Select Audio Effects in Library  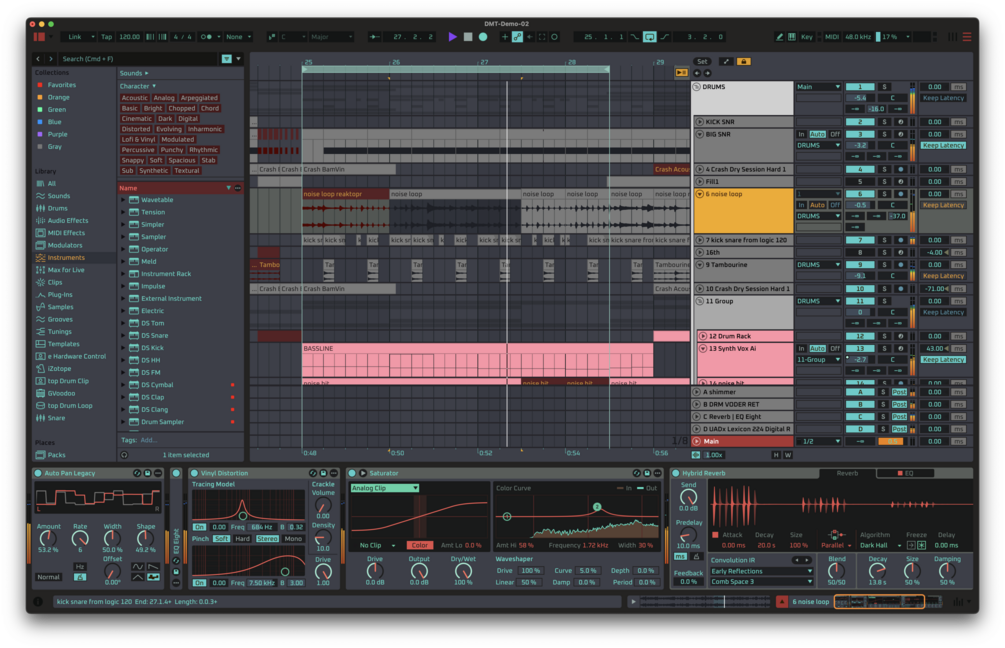coord(68,220)
